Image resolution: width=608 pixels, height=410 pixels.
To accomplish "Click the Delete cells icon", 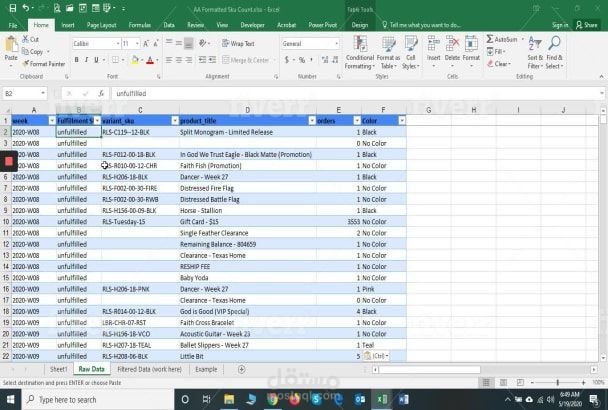I will pos(452,43).
